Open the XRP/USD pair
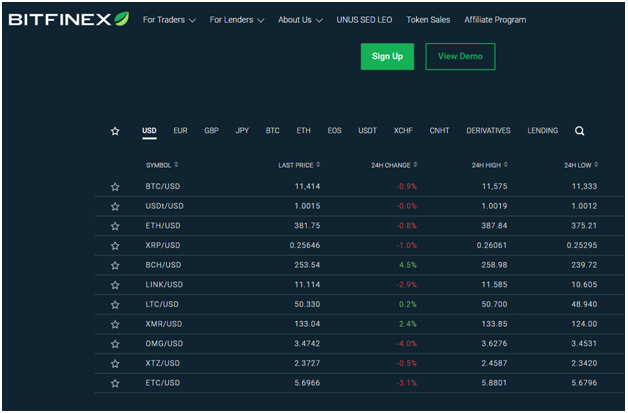The image size is (628, 413). (163, 245)
